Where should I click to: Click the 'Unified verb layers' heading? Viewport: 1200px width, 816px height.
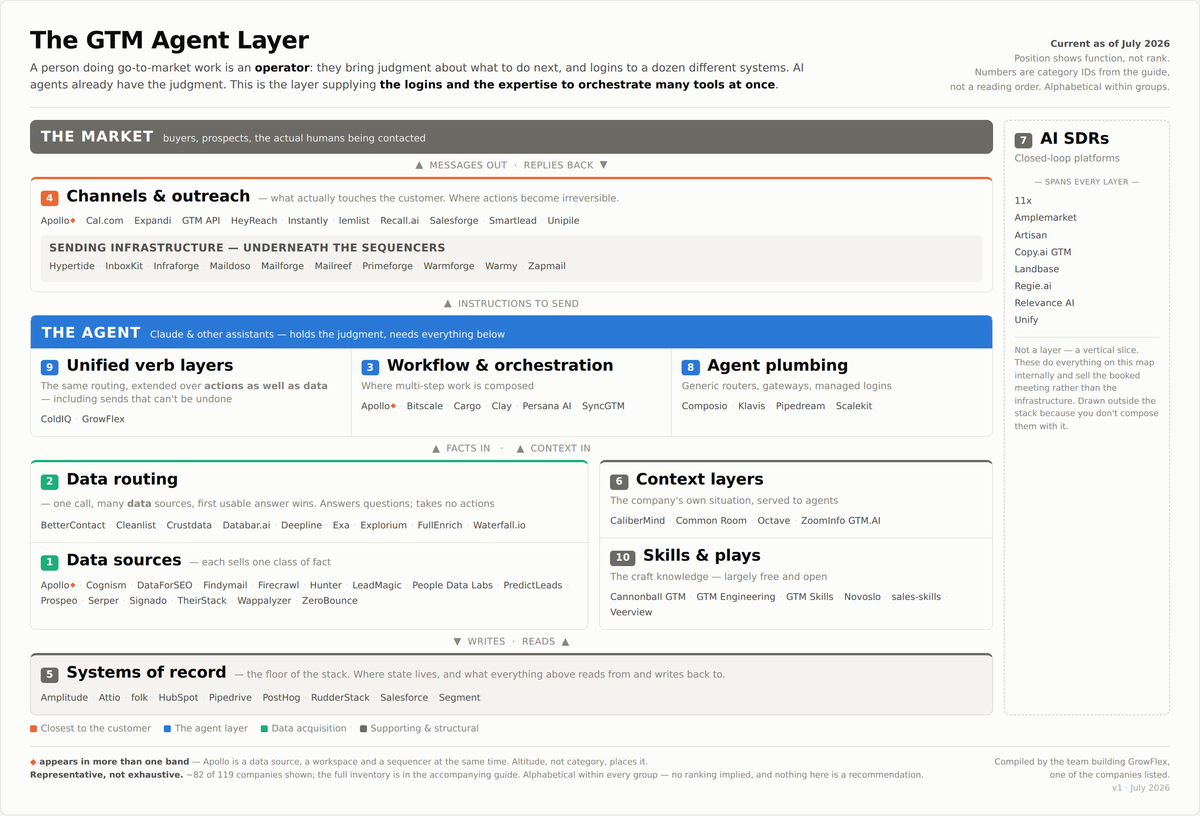[150, 366]
